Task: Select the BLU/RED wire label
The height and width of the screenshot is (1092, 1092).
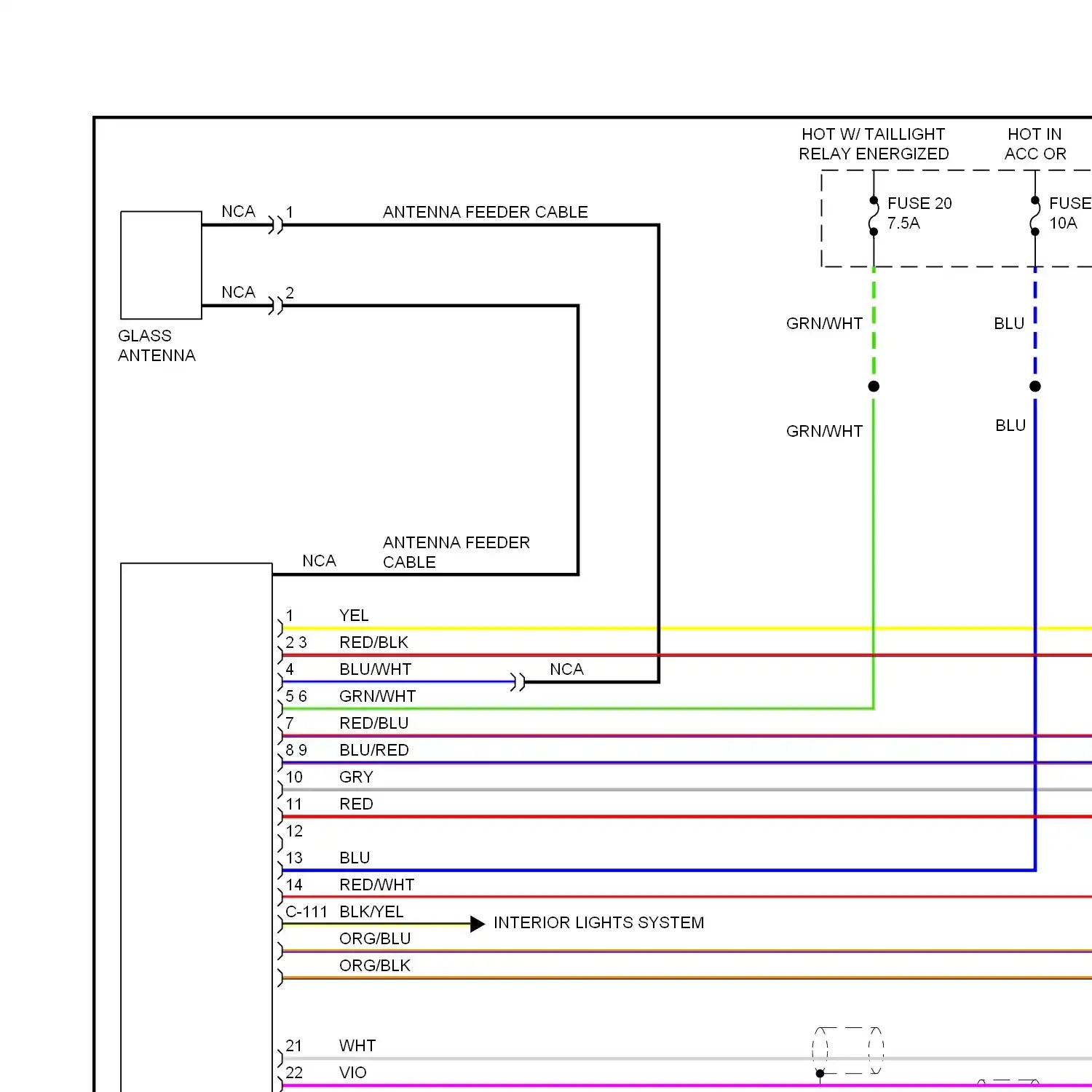Action: click(x=373, y=750)
